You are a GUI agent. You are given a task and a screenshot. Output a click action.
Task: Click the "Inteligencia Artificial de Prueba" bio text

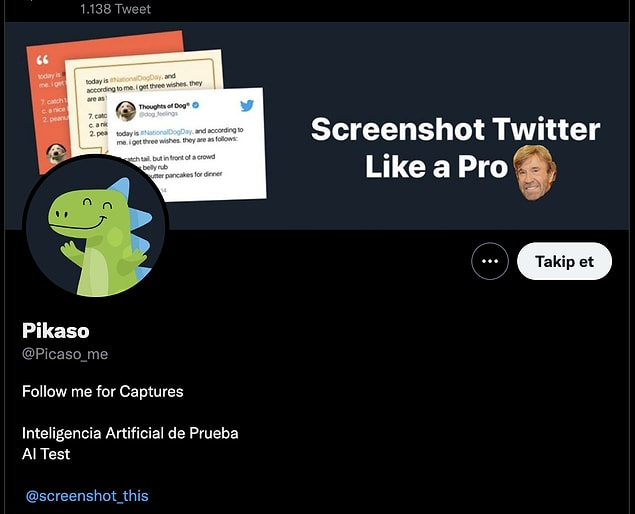130,433
